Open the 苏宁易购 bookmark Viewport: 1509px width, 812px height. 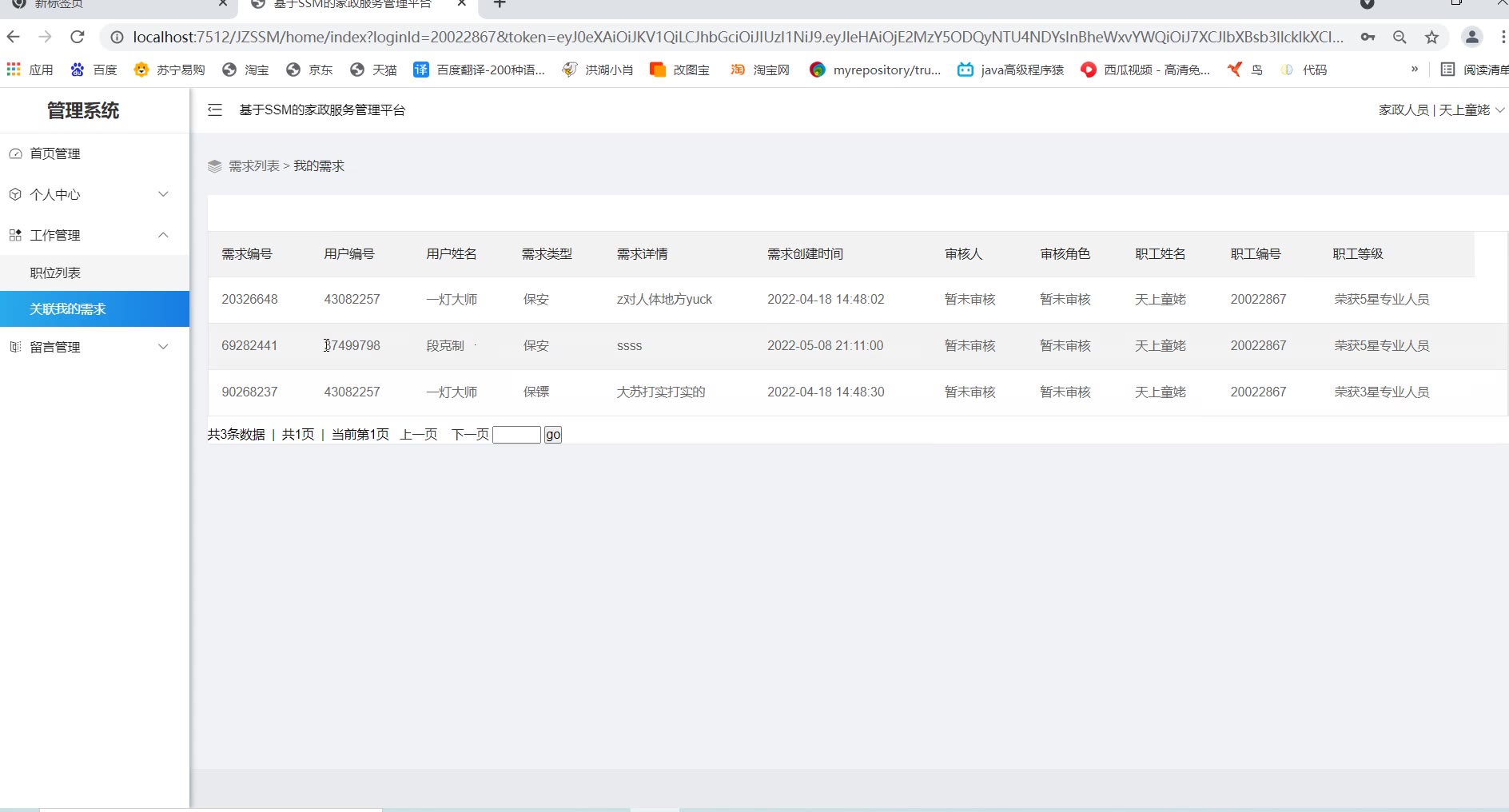[x=169, y=70]
